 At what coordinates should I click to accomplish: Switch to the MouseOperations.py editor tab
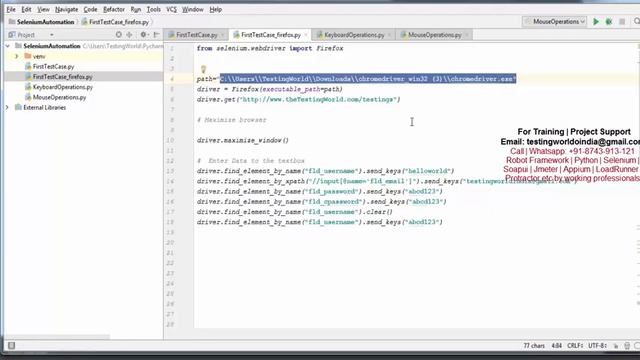pos(434,35)
